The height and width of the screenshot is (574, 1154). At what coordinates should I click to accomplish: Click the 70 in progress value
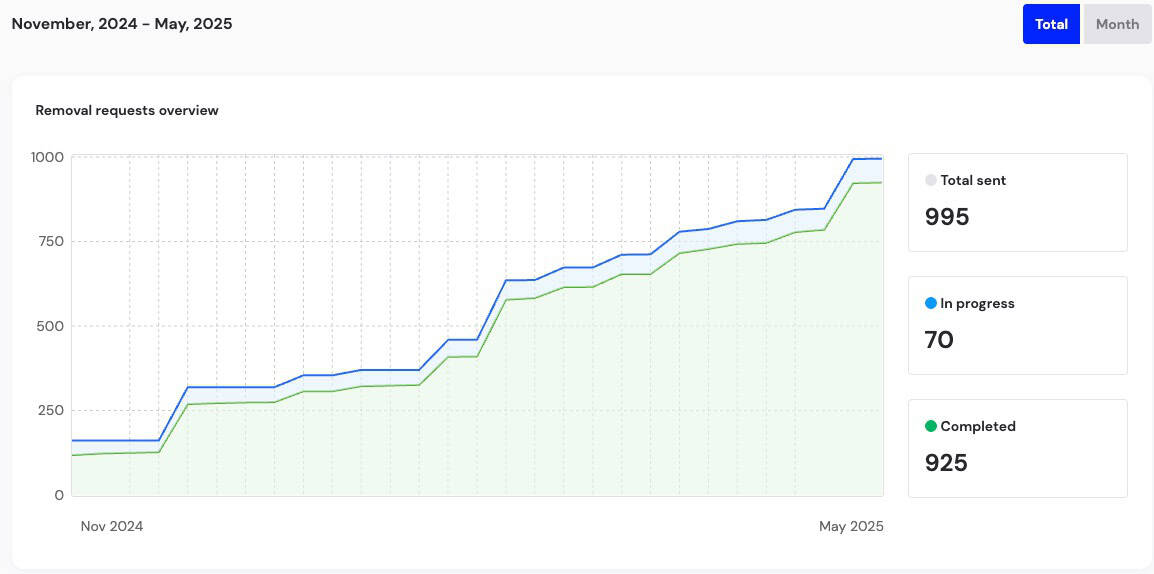[939, 340]
